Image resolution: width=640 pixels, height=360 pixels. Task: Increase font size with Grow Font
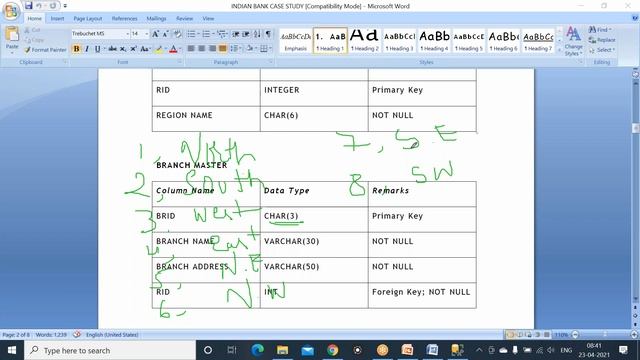click(156, 34)
